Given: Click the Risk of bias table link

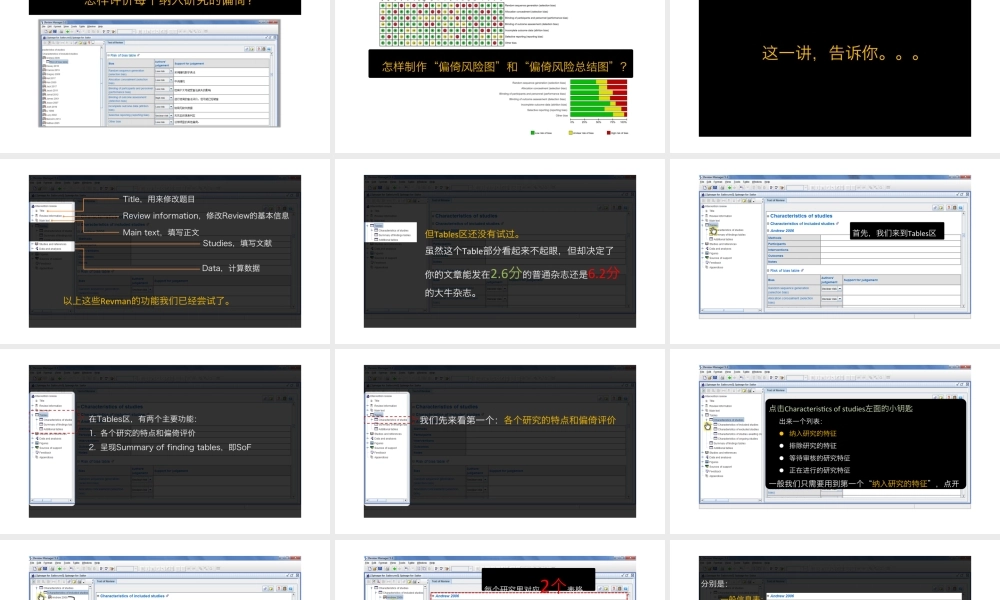Looking at the screenshot, I should (x=785, y=271).
